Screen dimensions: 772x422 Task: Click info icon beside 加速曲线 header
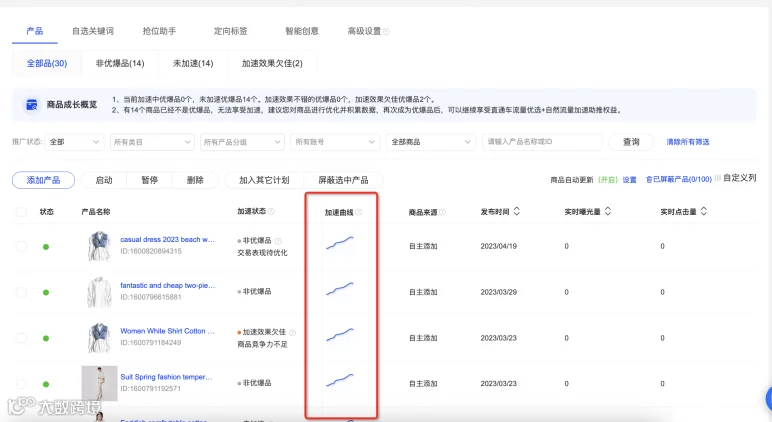(x=358, y=212)
